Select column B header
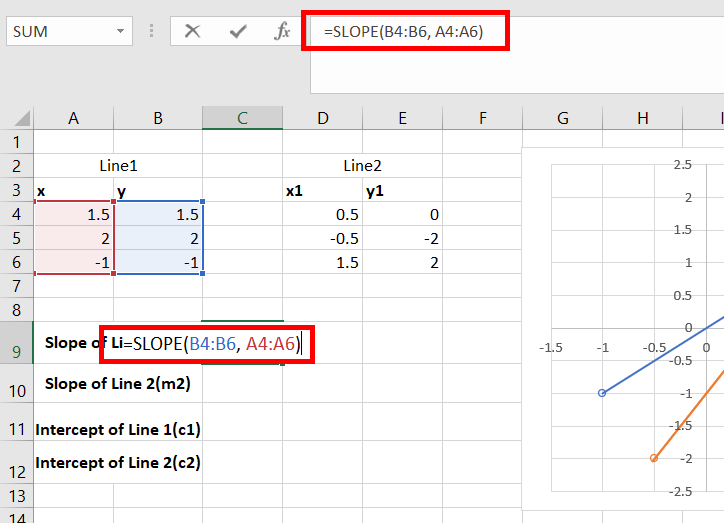The width and height of the screenshot is (724, 523). [x=158, y=118]
